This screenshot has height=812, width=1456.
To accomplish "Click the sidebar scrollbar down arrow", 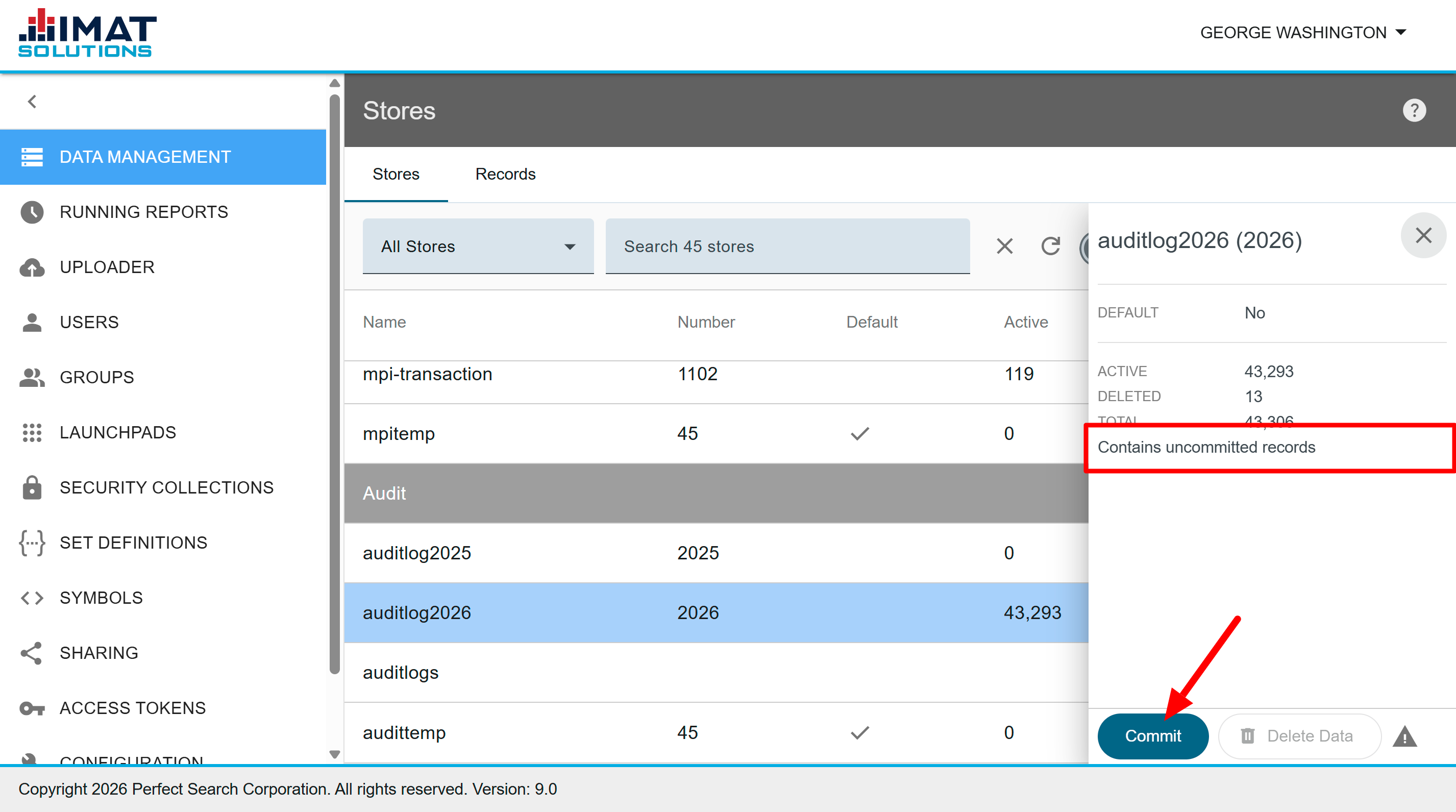I will tap(335, 754).
